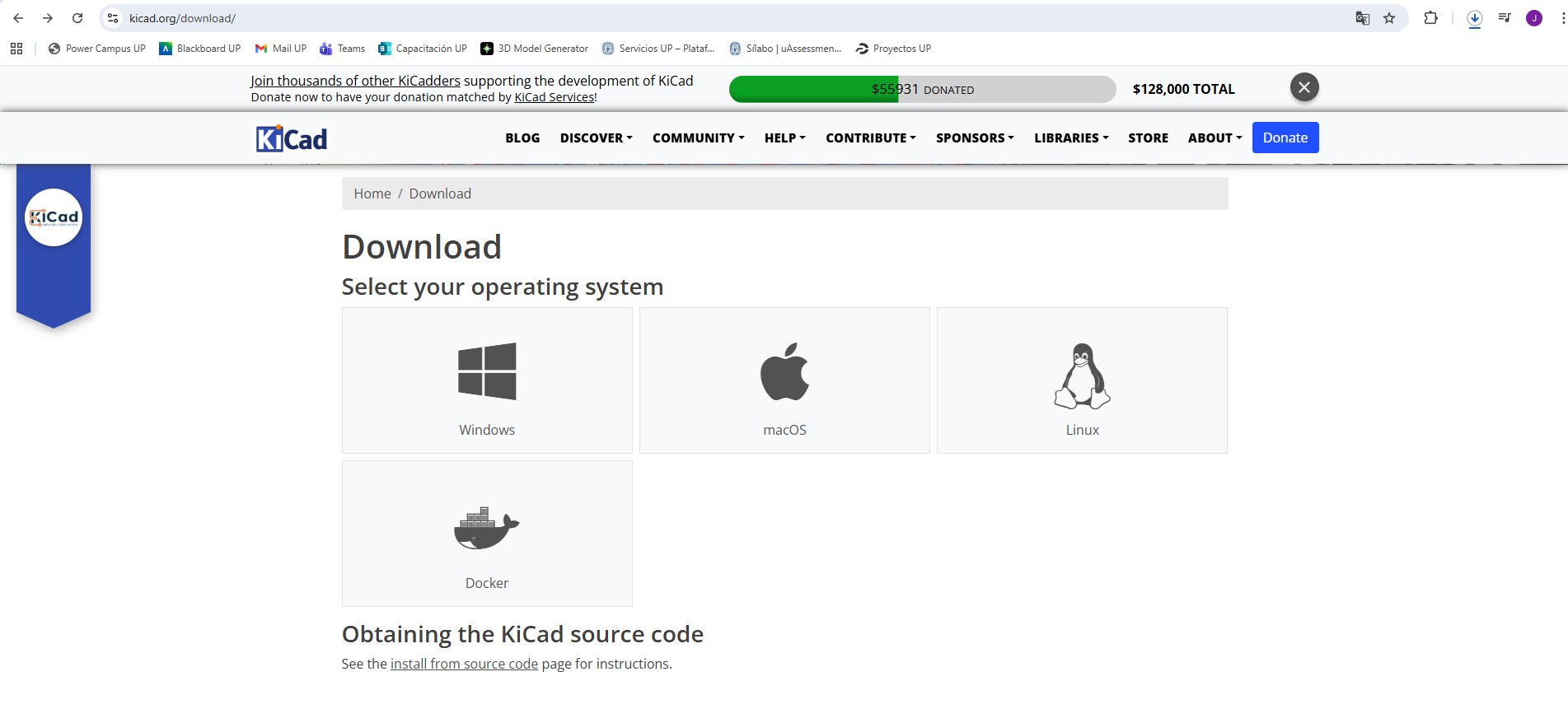Screen dimensions: 1568x723
Task: Click Download in the breadcrumb
Action: (x=440, y=194)
